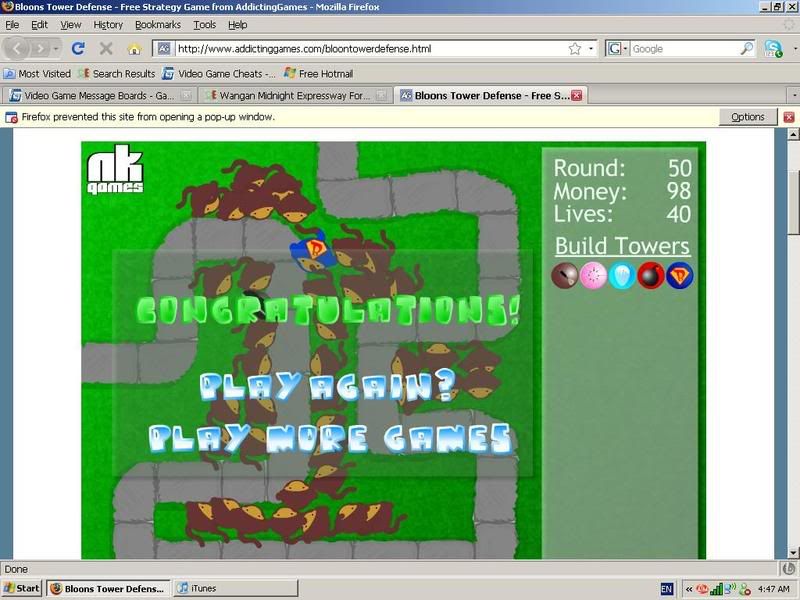Close the Wangan Midnight Expressway tab

[x=381, y=95]
